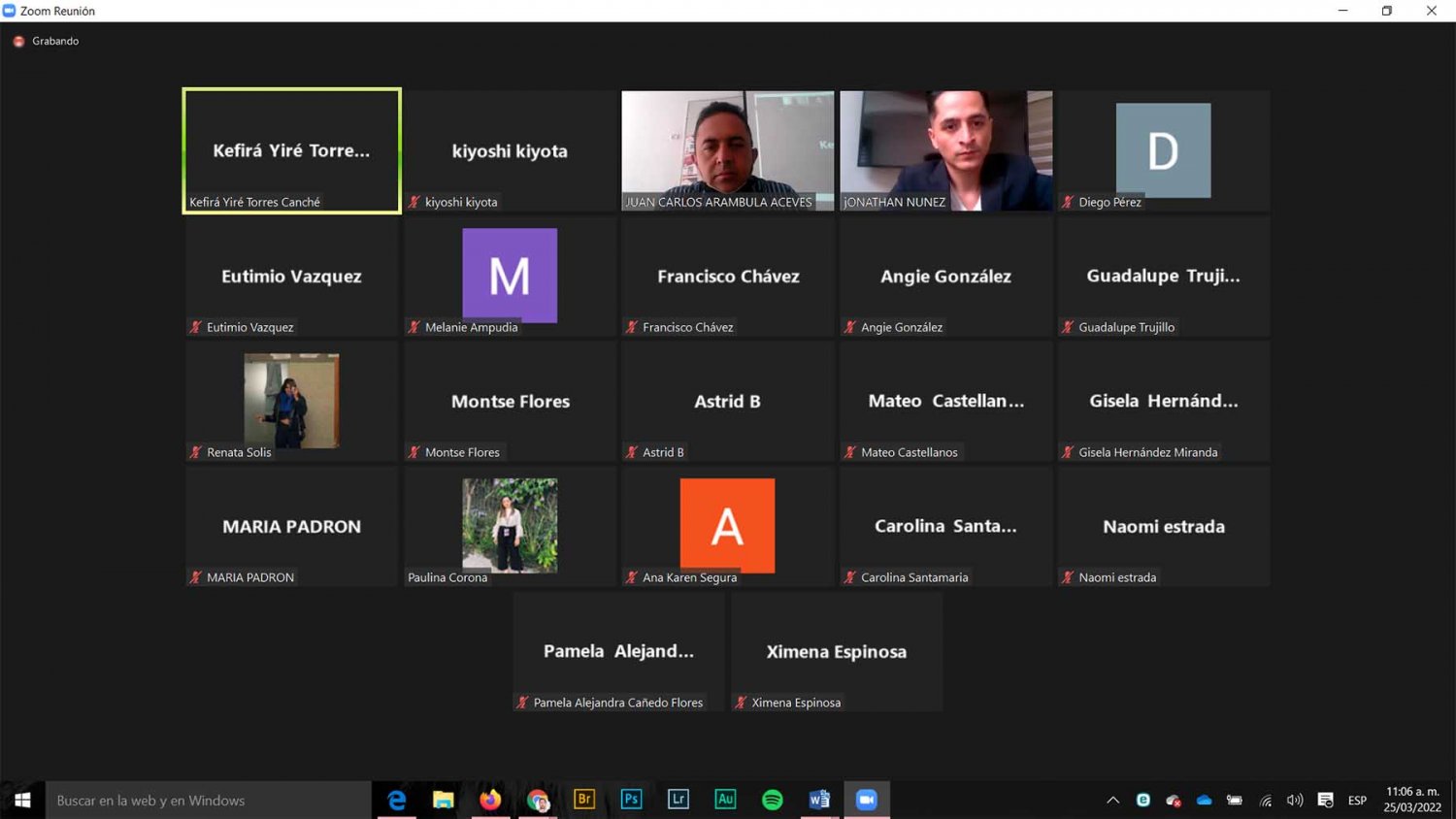Click muted microphone icon next to Naomi estrada
1456x819 pixels.
[x=1068, y=577]
